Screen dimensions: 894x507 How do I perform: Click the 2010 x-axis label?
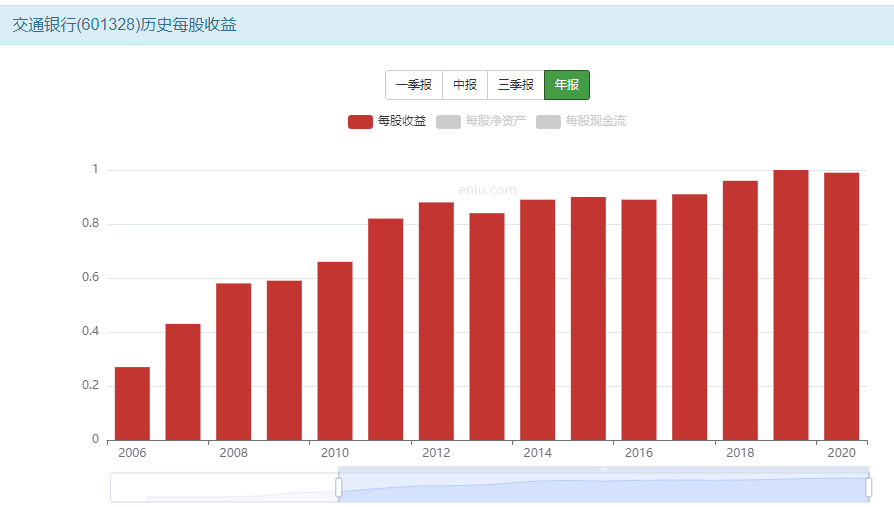[x=335, y=453]
